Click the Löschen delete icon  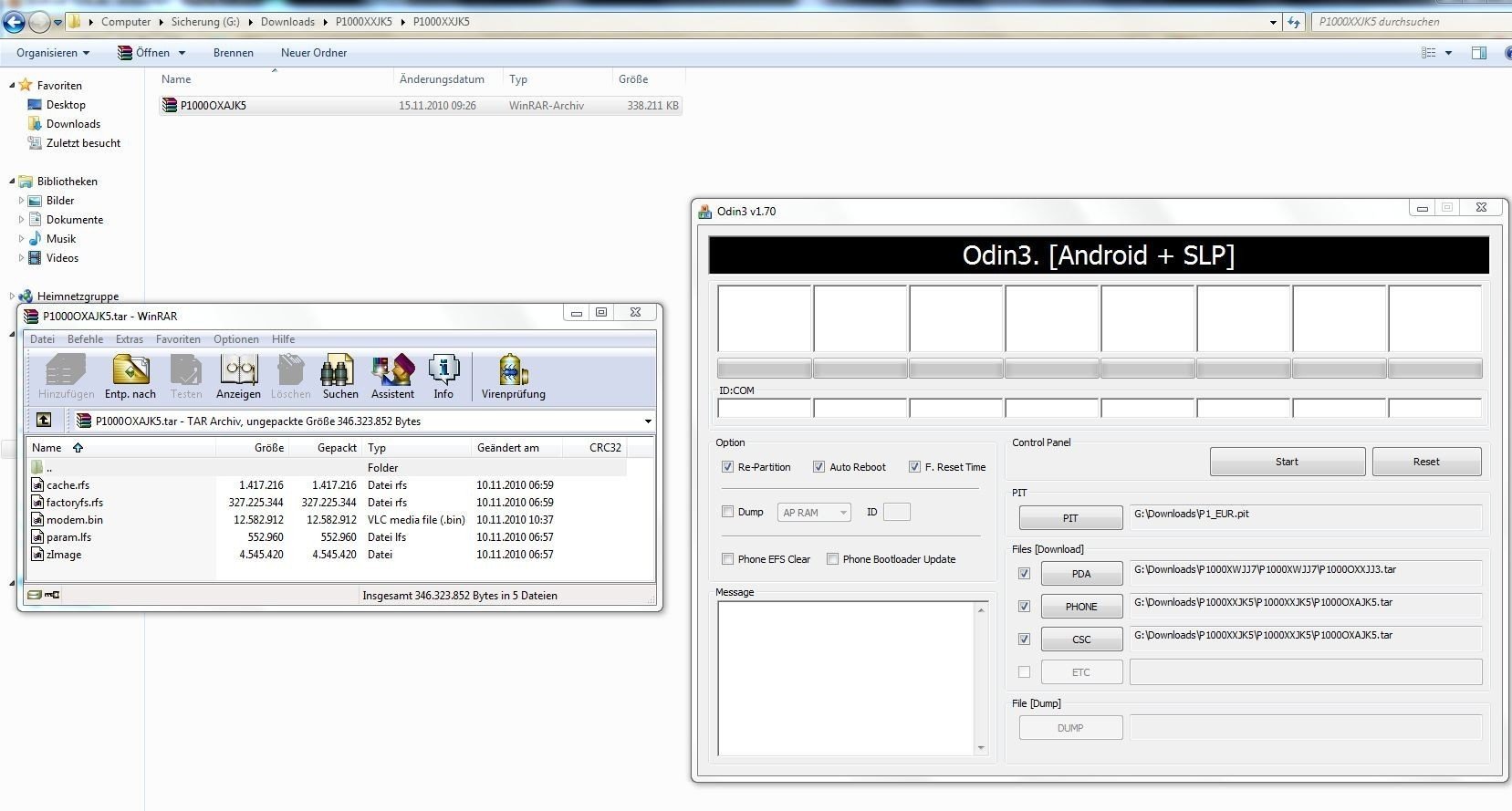tap(290, 377)
